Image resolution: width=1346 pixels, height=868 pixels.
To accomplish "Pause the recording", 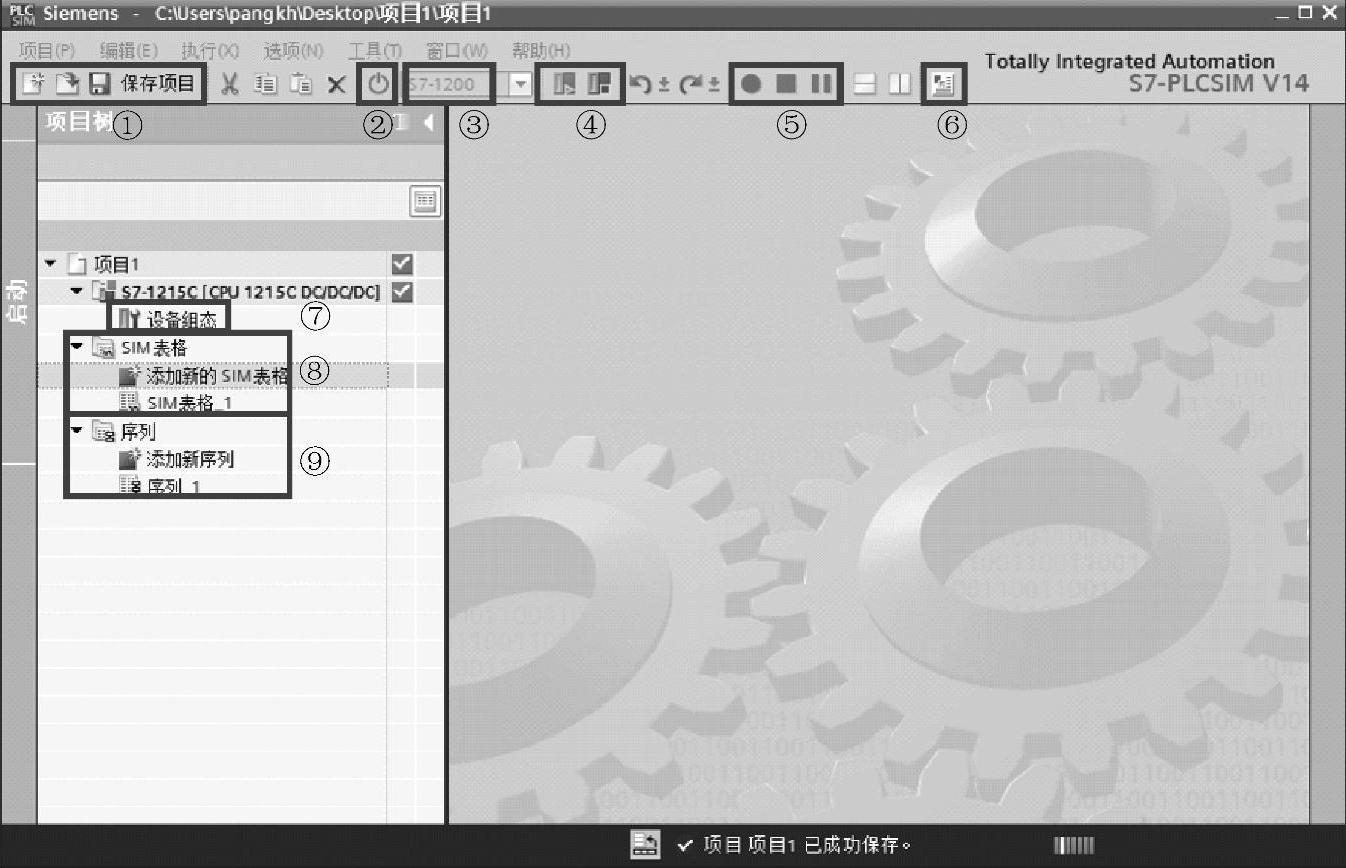I will 821,84.
